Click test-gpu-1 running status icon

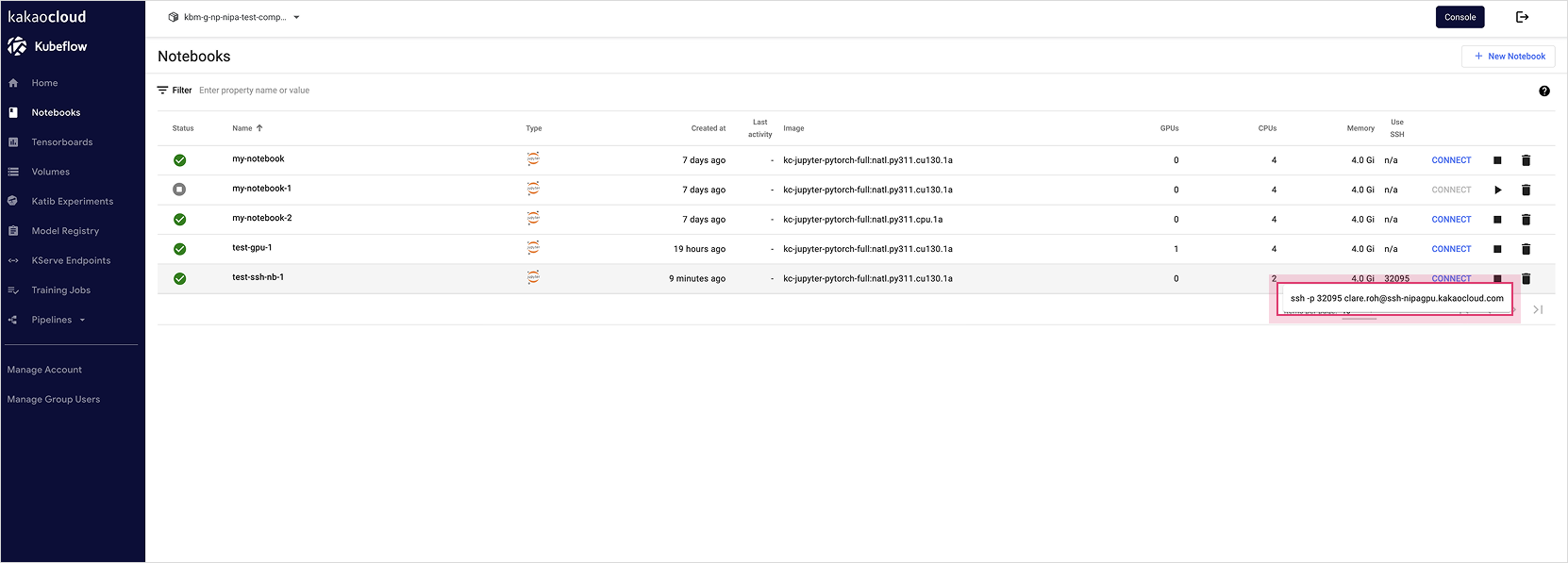pos(179,249)
